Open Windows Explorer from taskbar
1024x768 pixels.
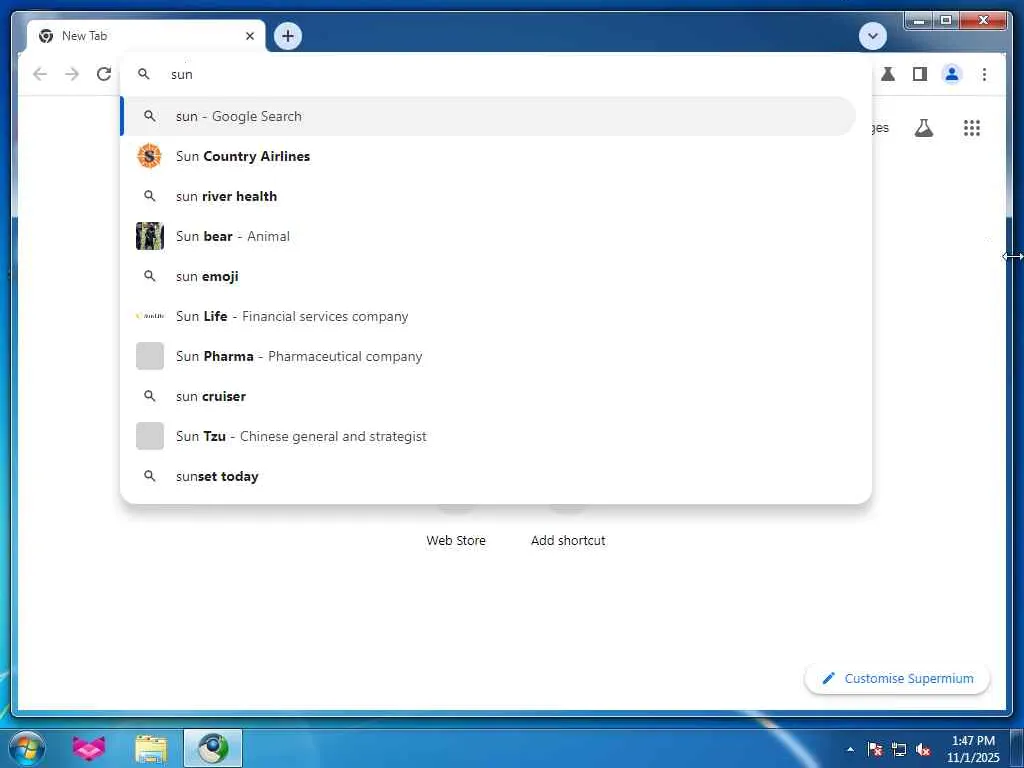[x=151, y=748]
